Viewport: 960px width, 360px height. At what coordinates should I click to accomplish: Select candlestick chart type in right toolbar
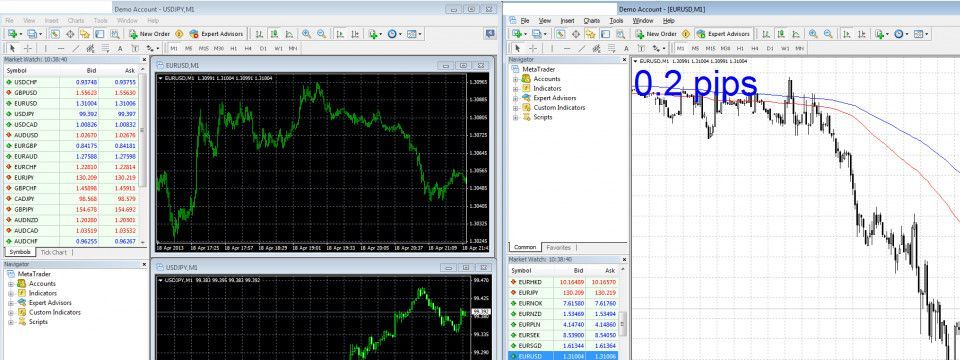(x=781, y=34)
